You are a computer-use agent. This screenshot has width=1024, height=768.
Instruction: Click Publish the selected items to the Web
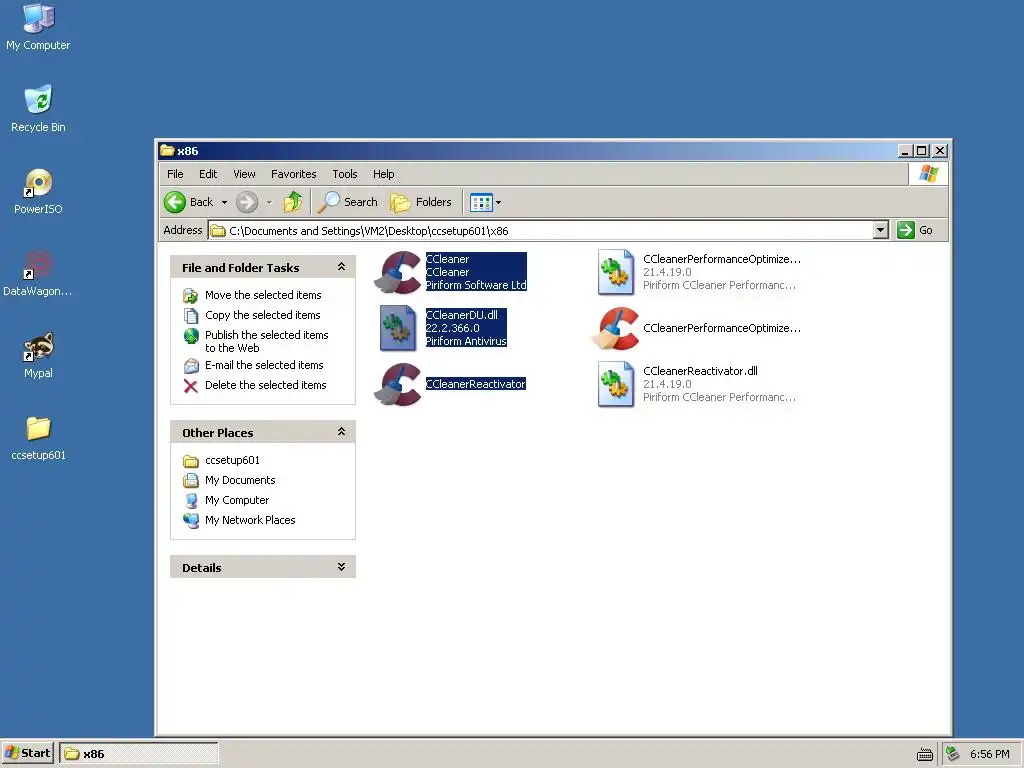[x=266, y=341]
